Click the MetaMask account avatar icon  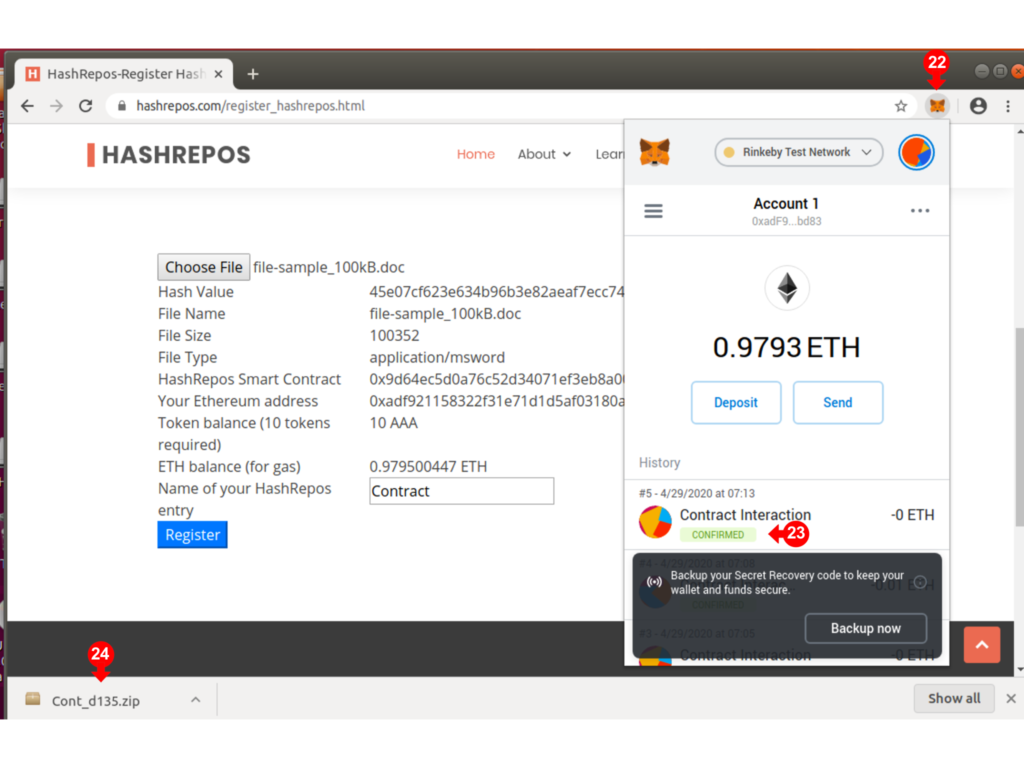916,153
